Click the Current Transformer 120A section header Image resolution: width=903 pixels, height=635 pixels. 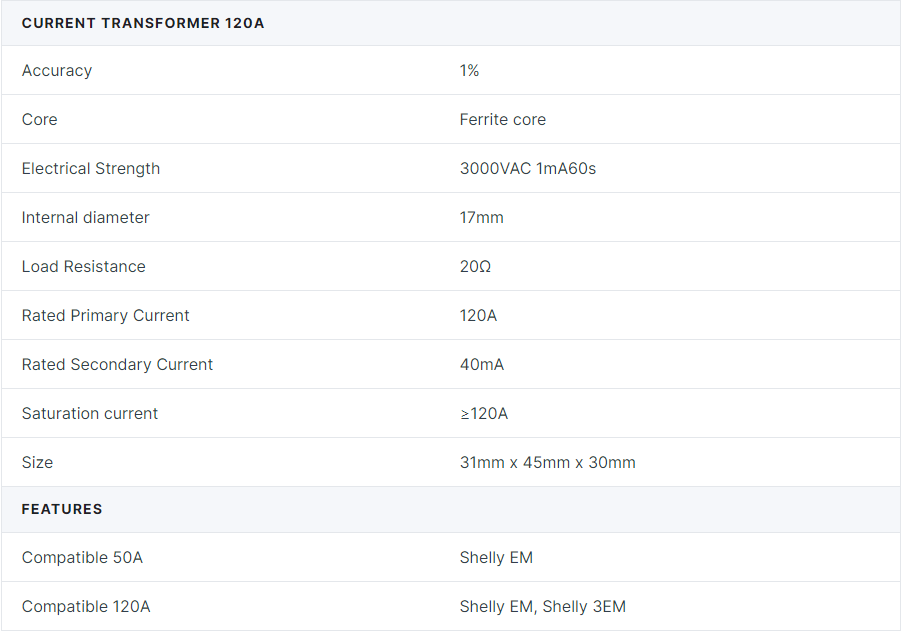pos(143,23)
